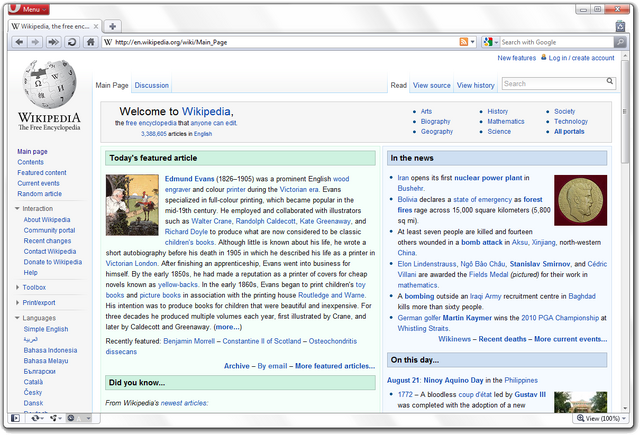
Task: Click the magnifier button beside Google search
Action: coord(620,42)
